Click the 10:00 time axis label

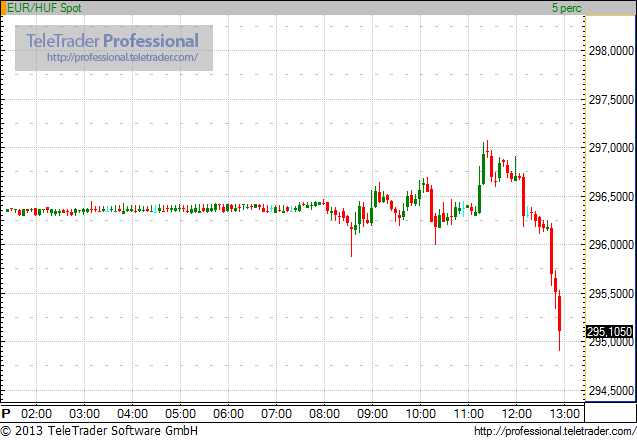420,414
